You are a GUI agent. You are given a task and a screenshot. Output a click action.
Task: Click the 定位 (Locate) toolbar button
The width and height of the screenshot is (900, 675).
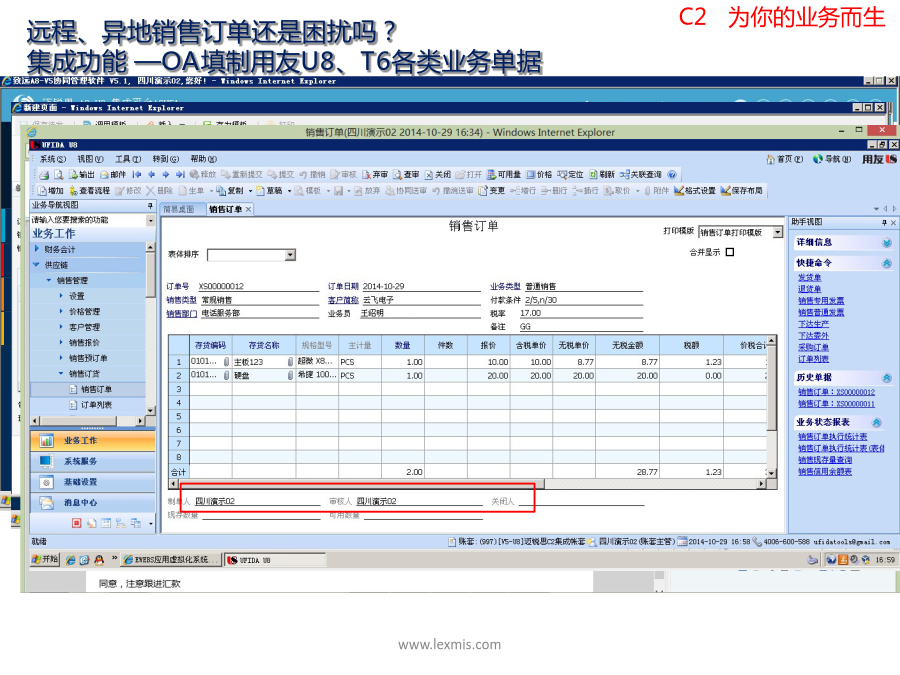pos(570,174)
